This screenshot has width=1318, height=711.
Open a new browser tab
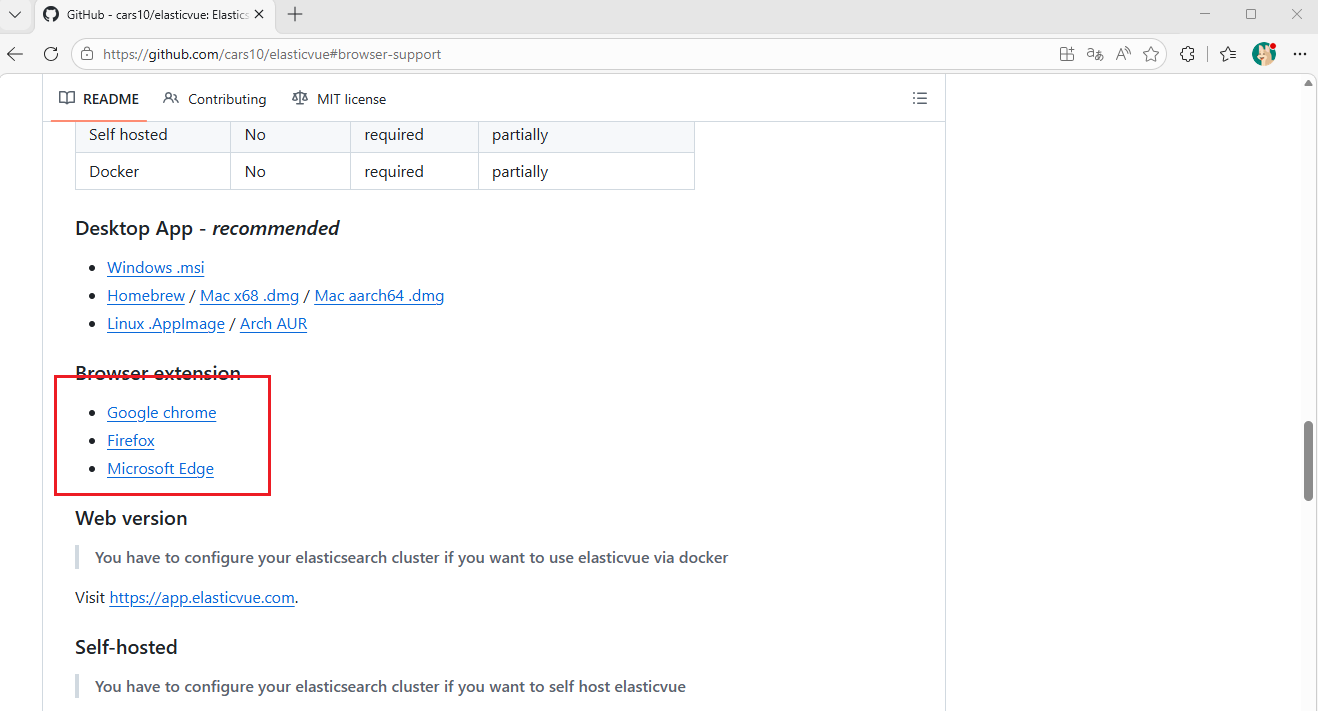tap(295, 15)
